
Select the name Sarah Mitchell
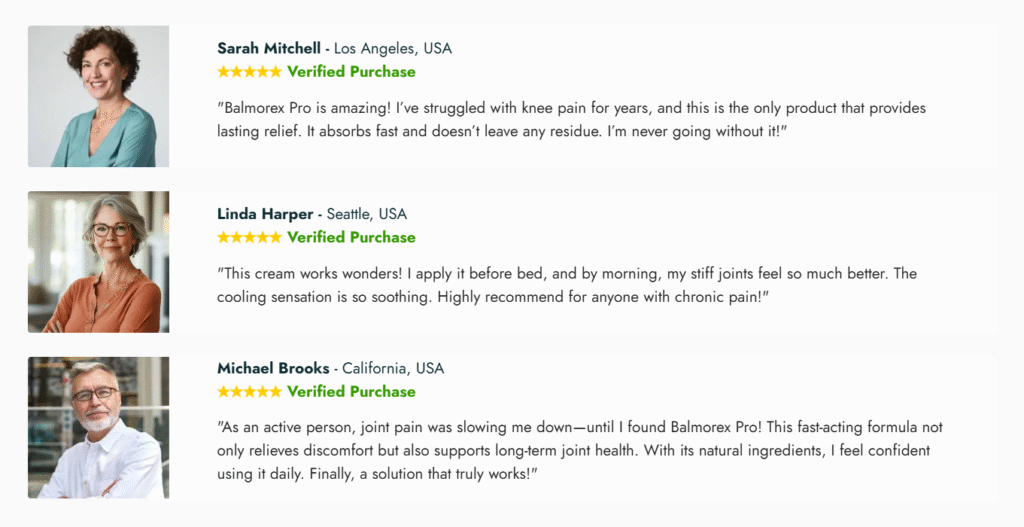269,48
